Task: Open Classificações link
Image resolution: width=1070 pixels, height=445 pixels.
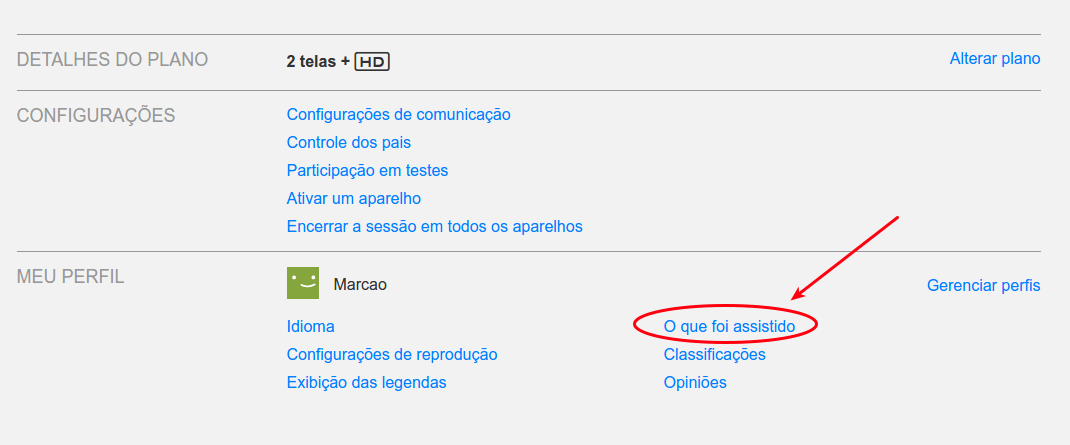Action: (714, 355)
